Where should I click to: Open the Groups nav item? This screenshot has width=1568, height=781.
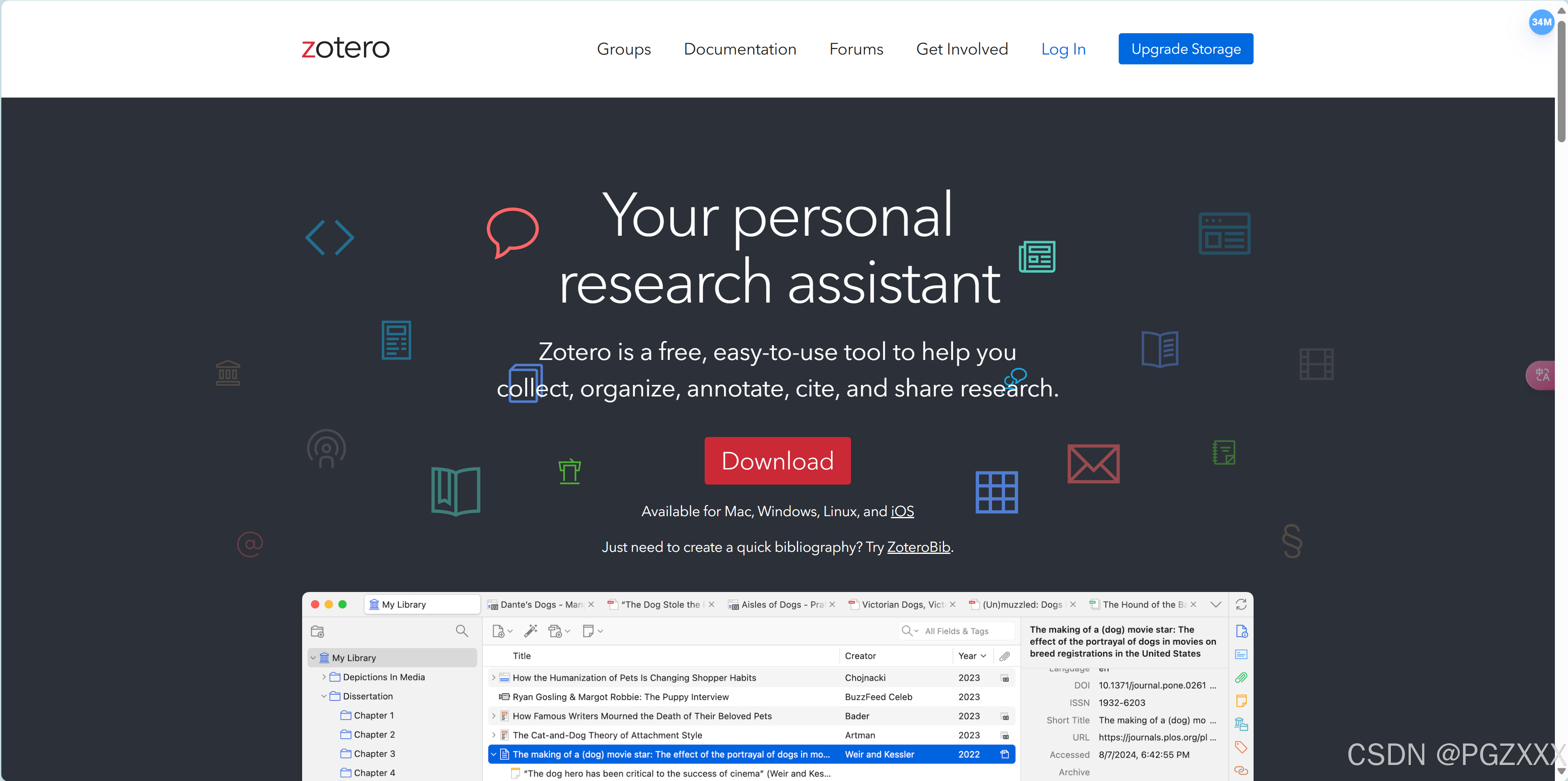pyautogui.click(x=624, y=49)
